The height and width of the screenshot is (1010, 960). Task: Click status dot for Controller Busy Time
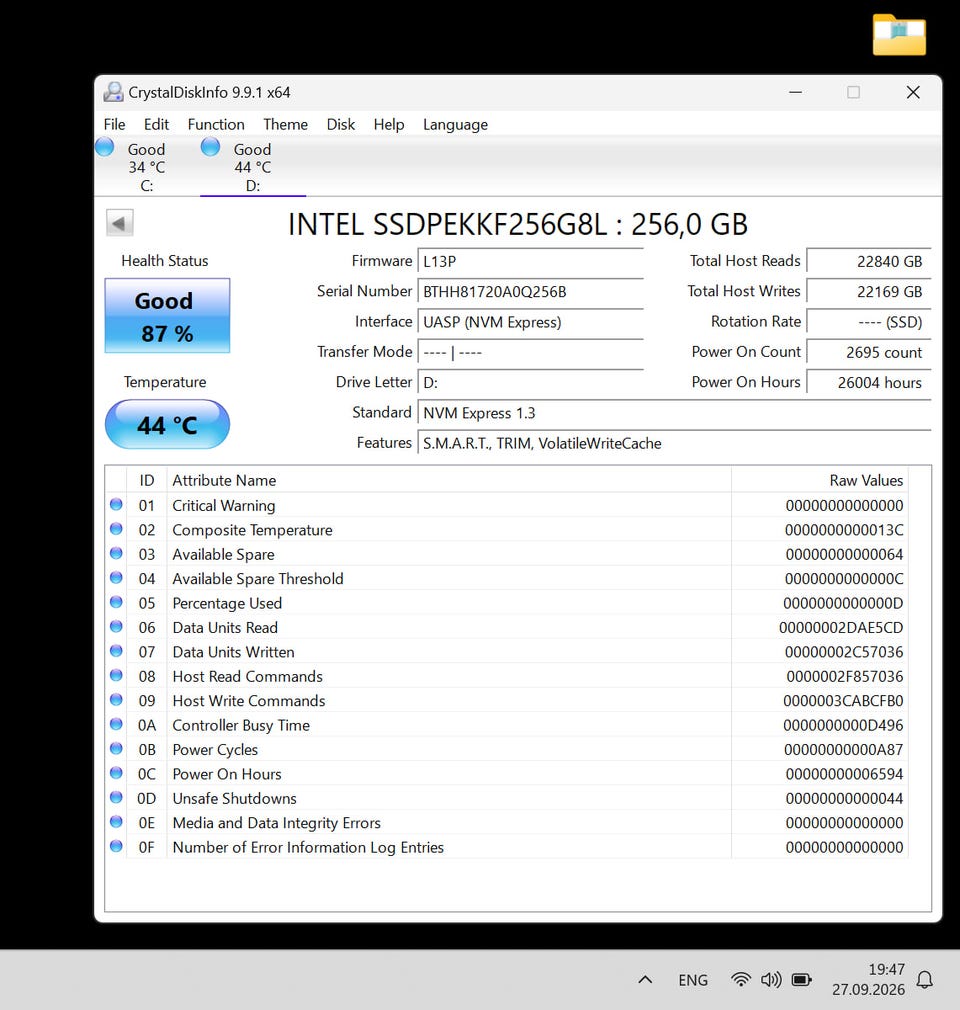[x=116, y=725]
